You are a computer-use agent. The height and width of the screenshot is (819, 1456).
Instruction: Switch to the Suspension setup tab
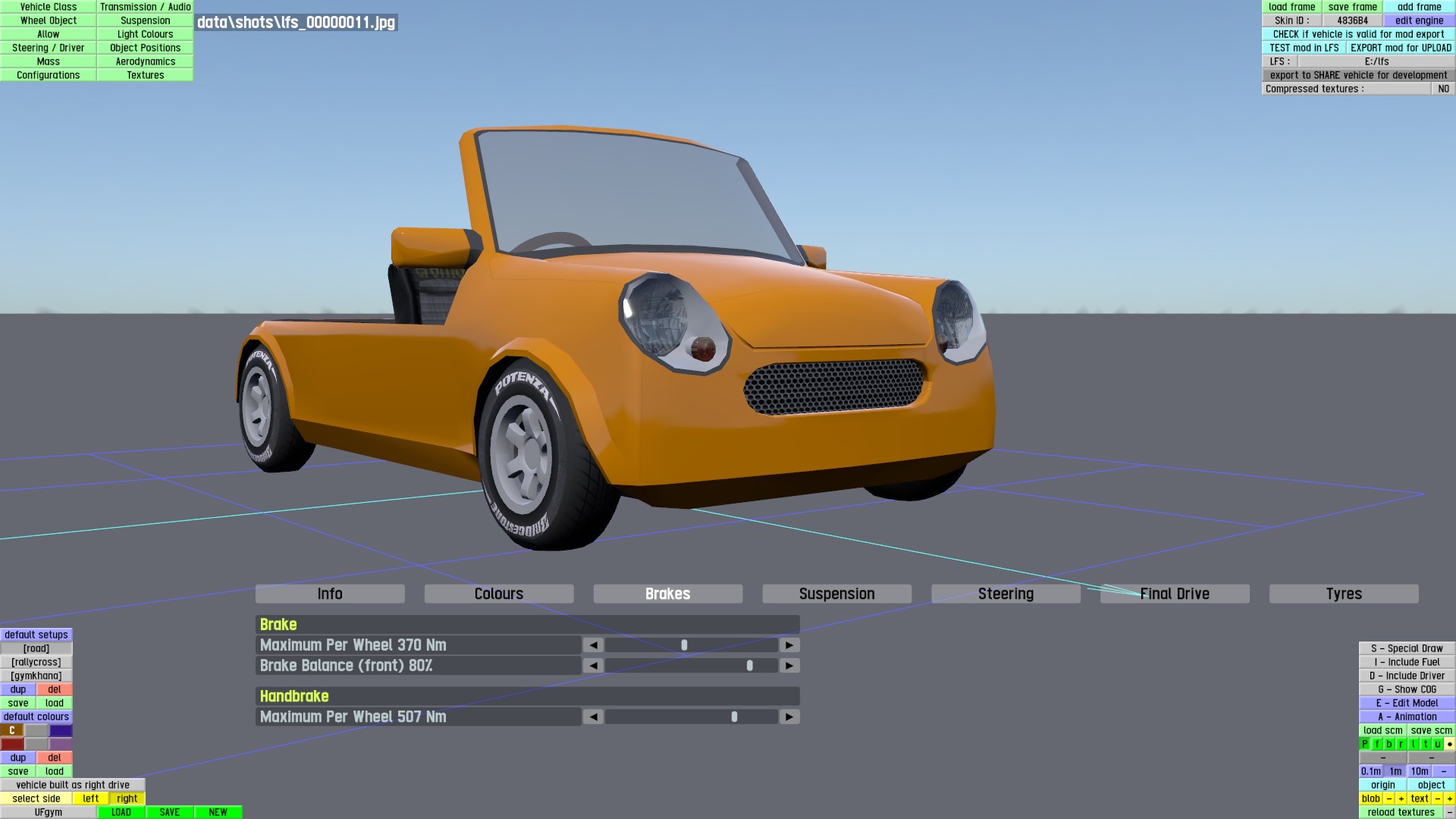coord(836,594)
